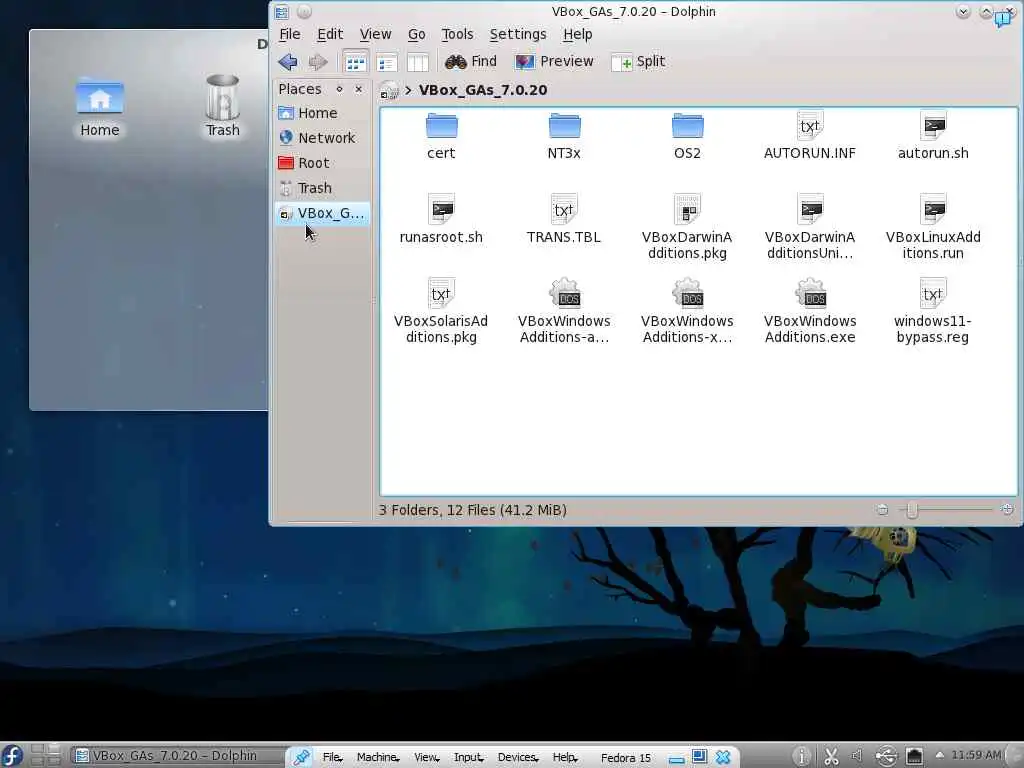1024x768 pixels.
Task: Select the windows11-bypass.reg file icon
Action: click(x=933, y=293)
